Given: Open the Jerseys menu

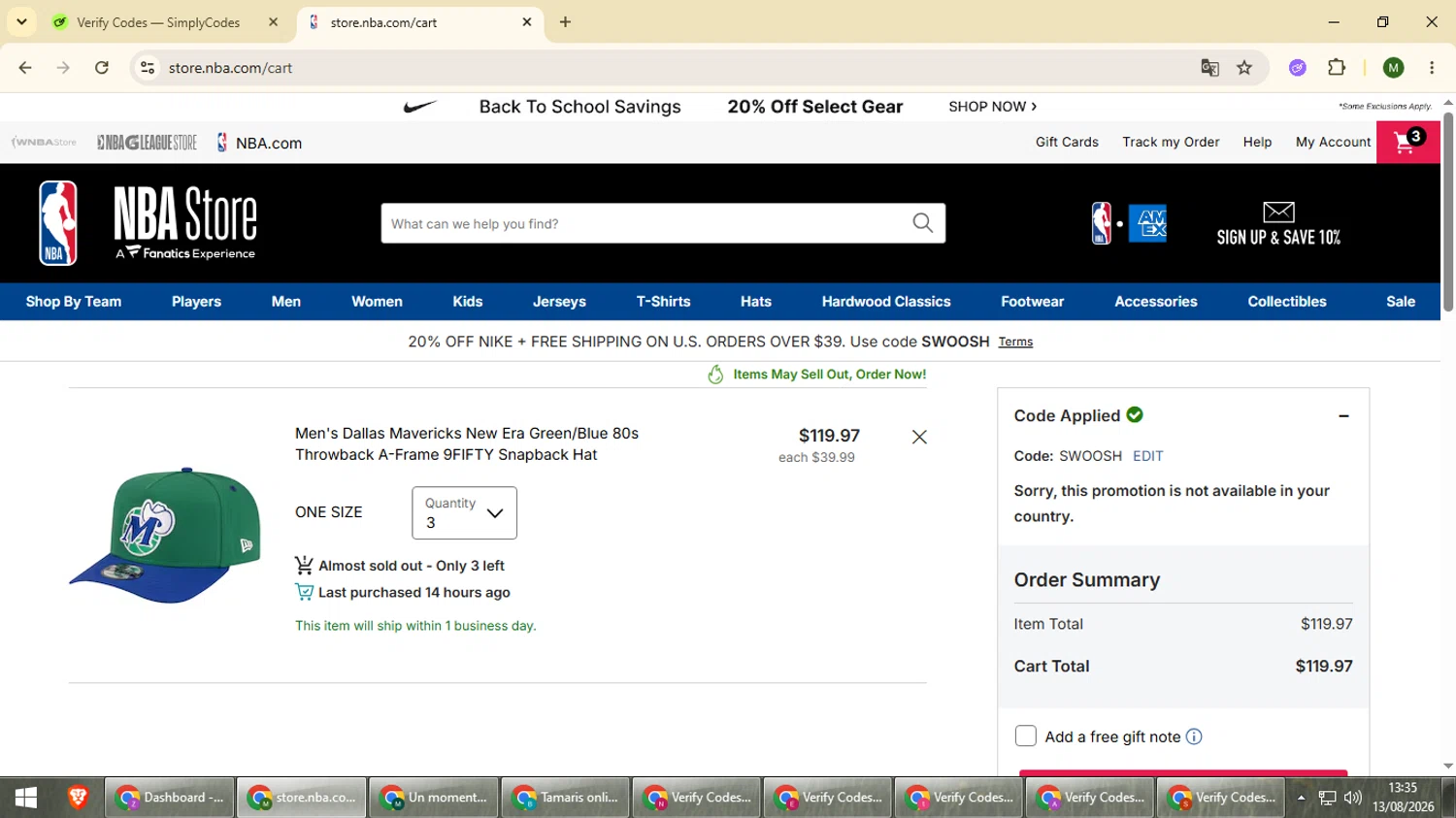Looking at the screenshot, I should click(x=559, y=302).
